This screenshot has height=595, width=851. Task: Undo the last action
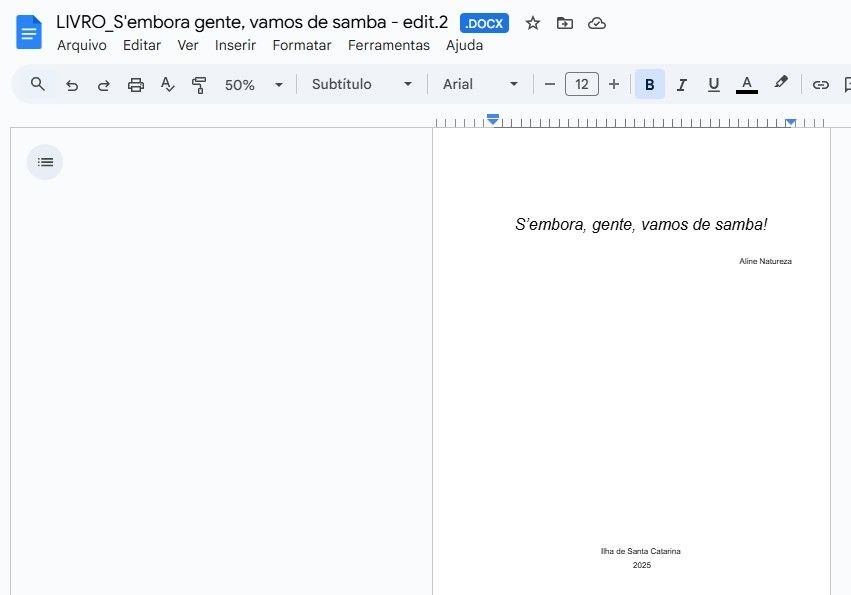point(72,85)
